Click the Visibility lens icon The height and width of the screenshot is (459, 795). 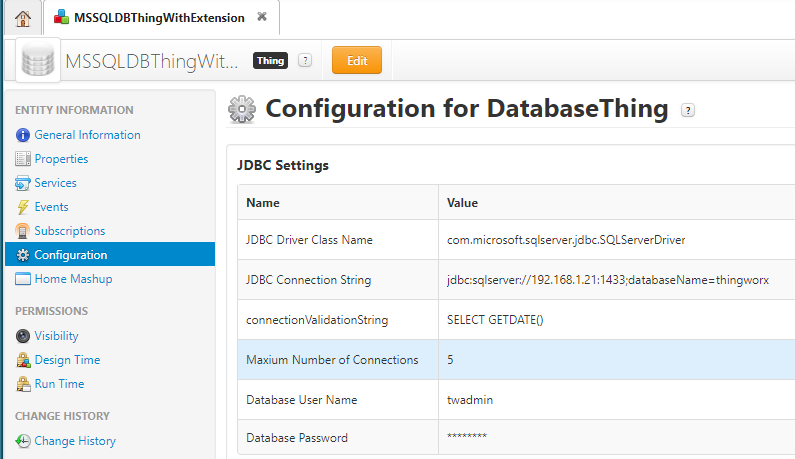tap(23, 336)
